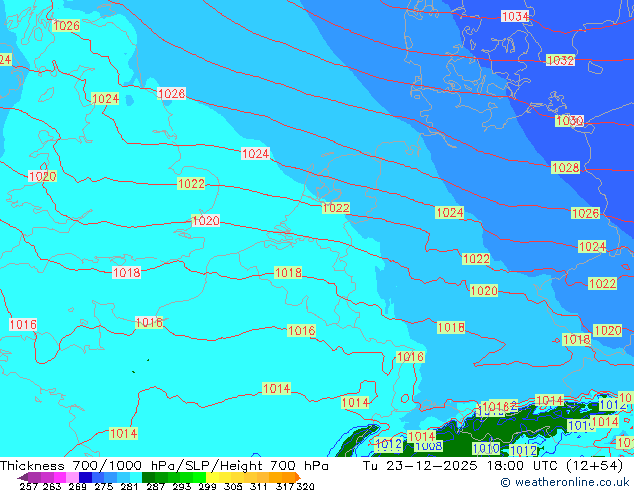Click the 275 legend value
The width and height of the screenshot is (634, 490).
(104, 486)
